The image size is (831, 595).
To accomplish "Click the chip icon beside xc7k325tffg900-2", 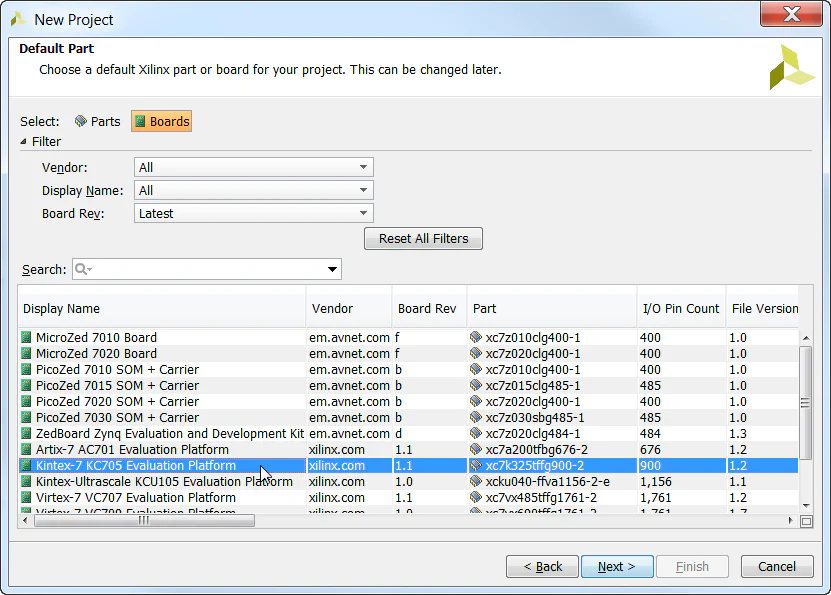I will point(477,465).
